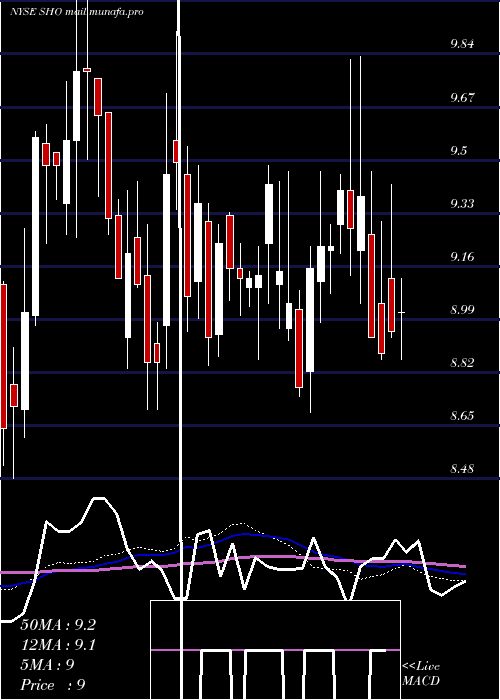Screen dimensions: 500x700
Task: Click the NYSE SHO chart title text
Action: (76, 12)
